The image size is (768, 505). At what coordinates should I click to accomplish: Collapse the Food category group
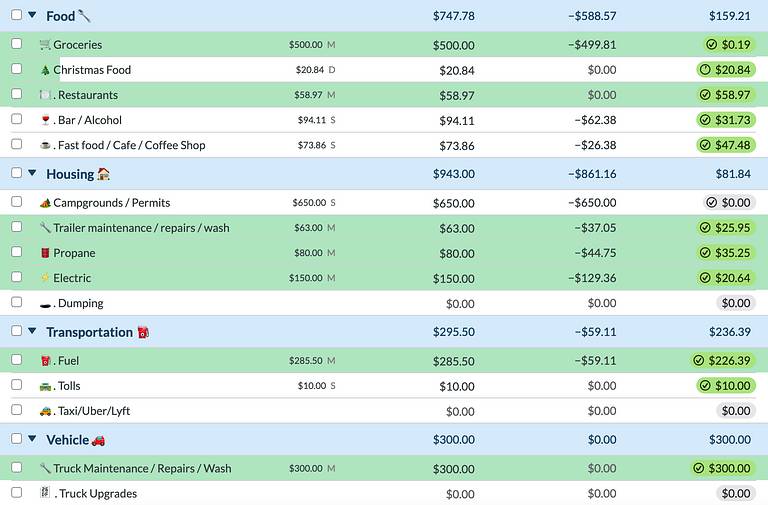click(x=32, y=15)
